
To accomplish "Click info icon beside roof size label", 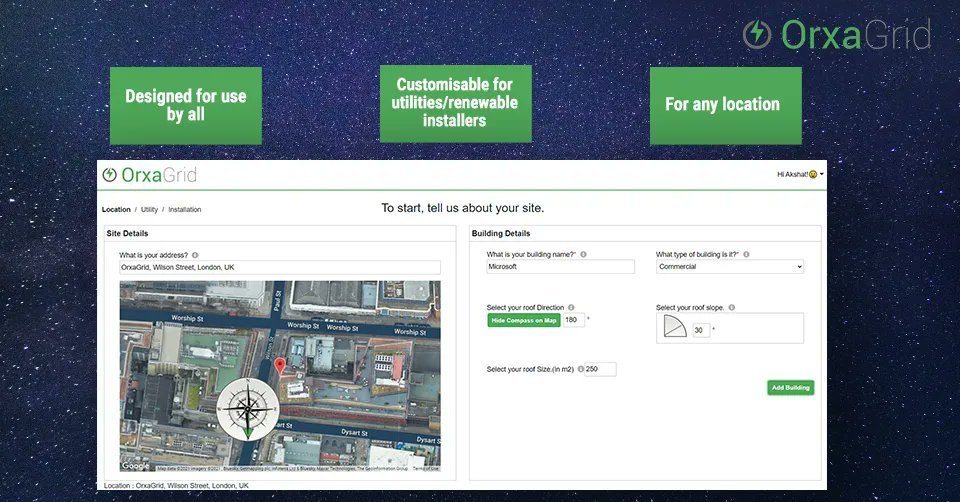I will tap(580, 369).
